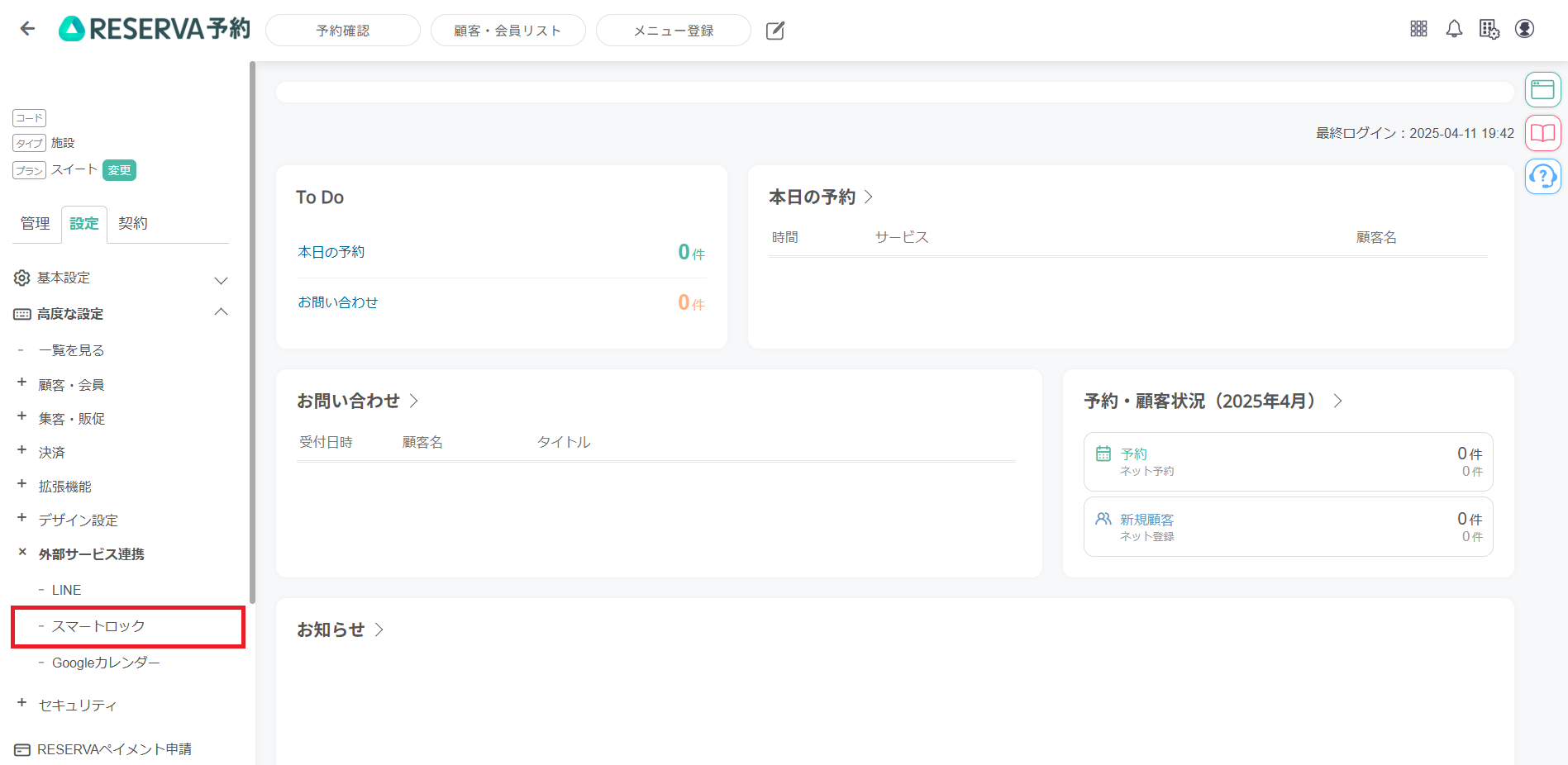Open the notifications bell icon
Screen dimensions: 1568x765
tap(1454, 29)
